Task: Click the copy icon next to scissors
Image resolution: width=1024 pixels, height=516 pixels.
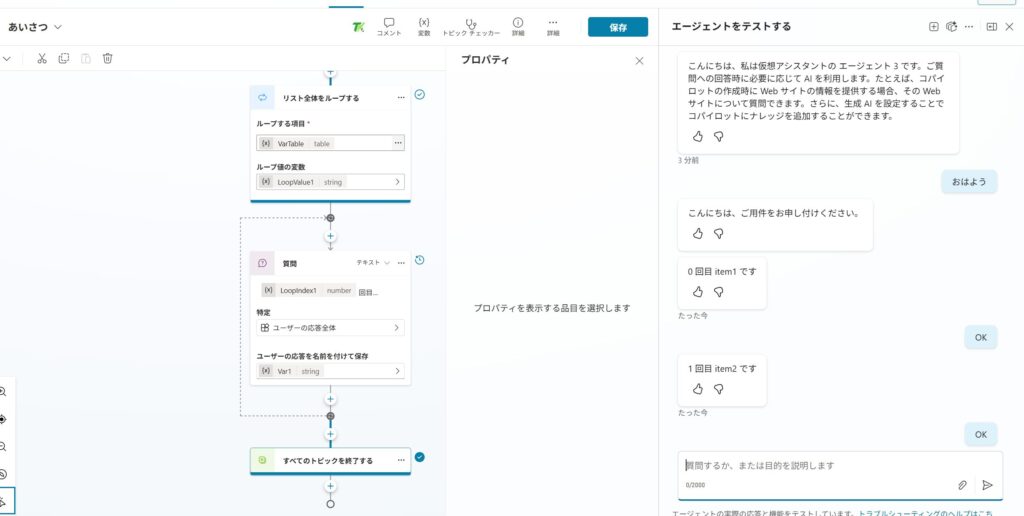Action: point(64,58)
